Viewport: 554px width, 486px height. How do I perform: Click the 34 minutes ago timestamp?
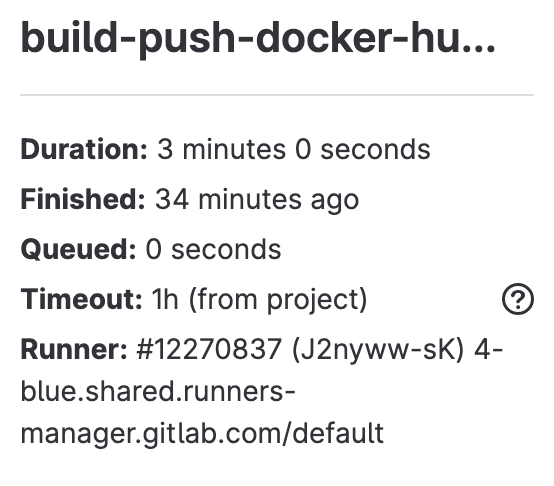[x=257, y=201]
